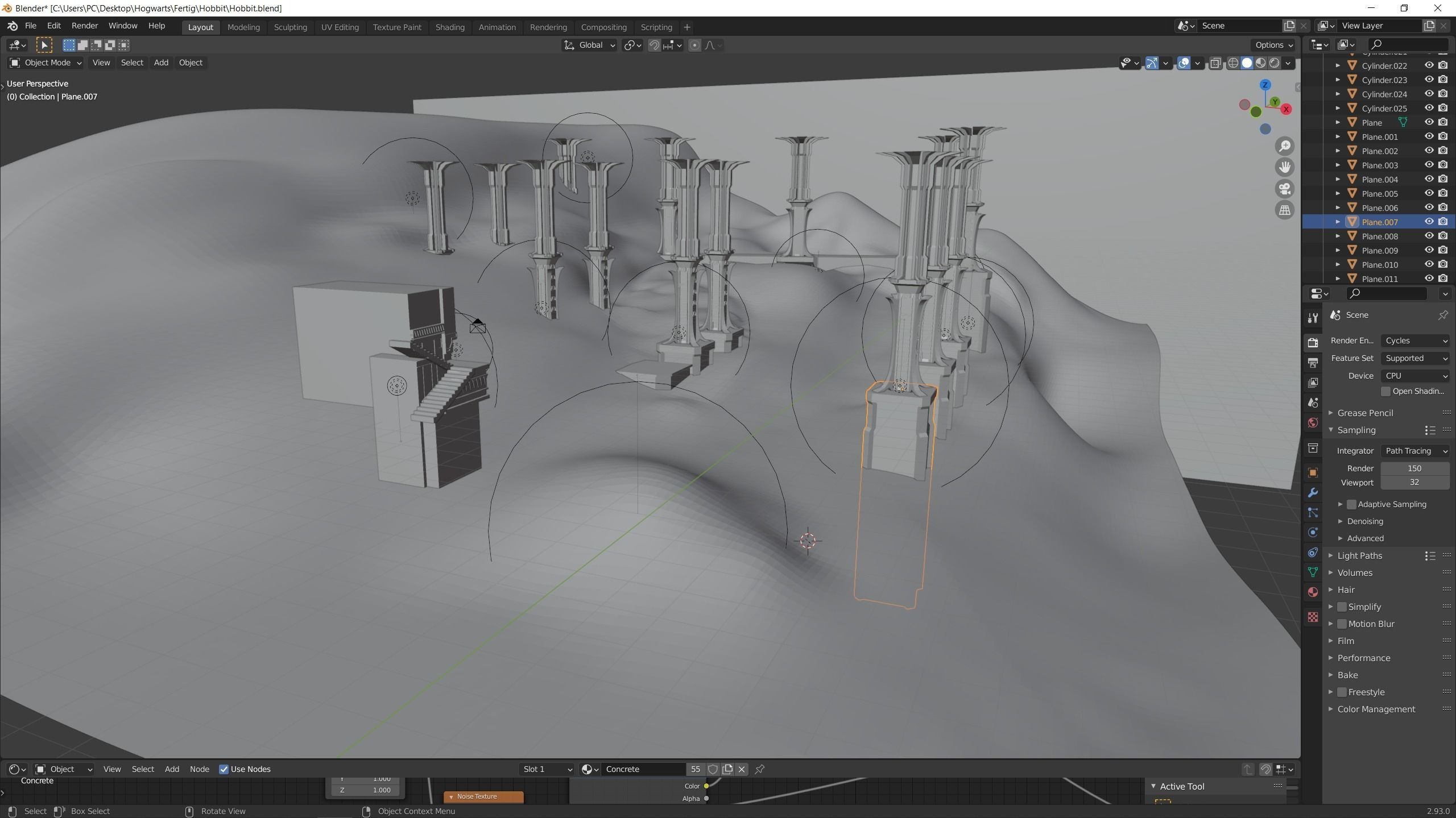Open the Integrator Path Tracing dropdown
Viewport: 1456px width, 818px height.
click(x=1415, y=451)
